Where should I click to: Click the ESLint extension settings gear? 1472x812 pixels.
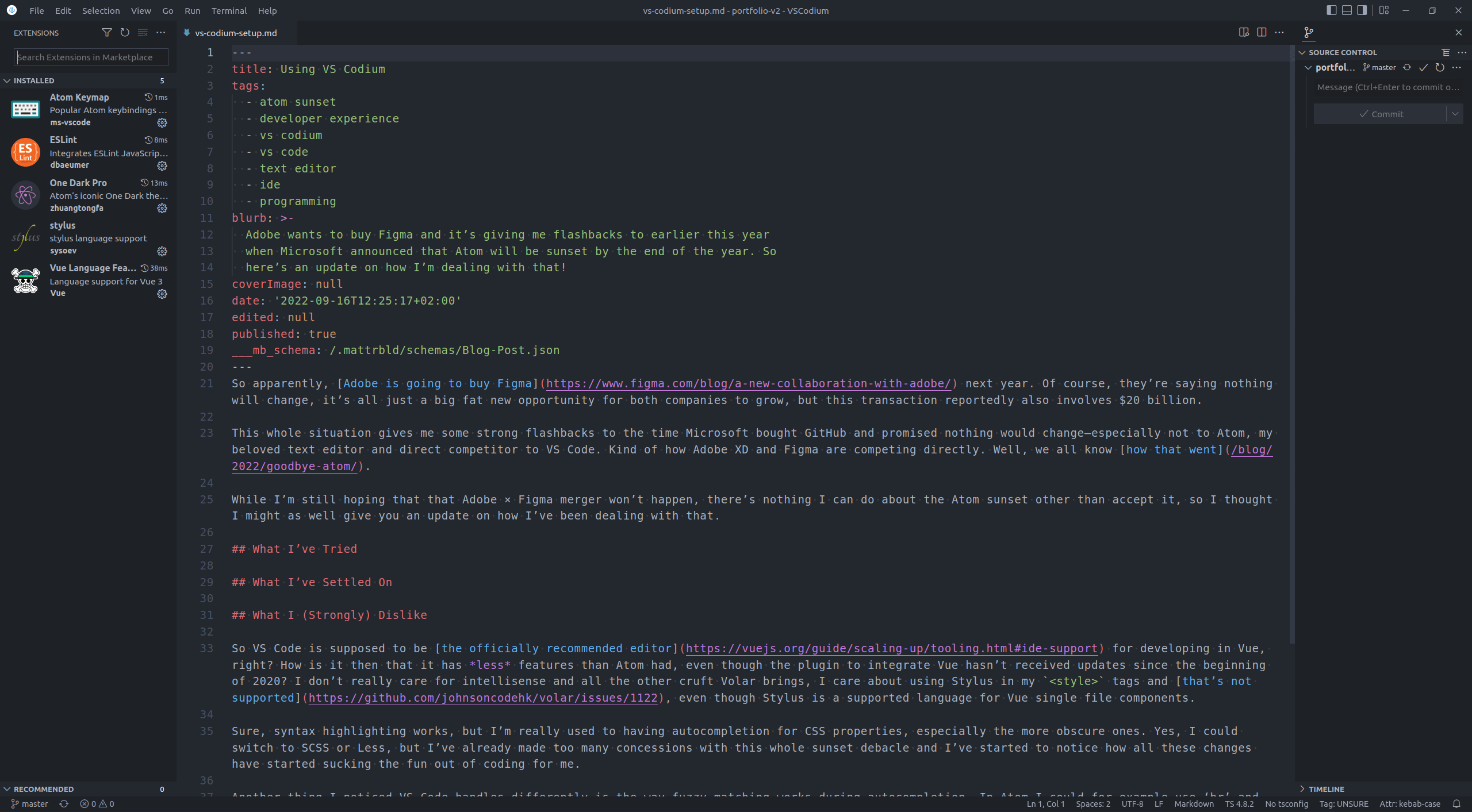pos(162,165)
